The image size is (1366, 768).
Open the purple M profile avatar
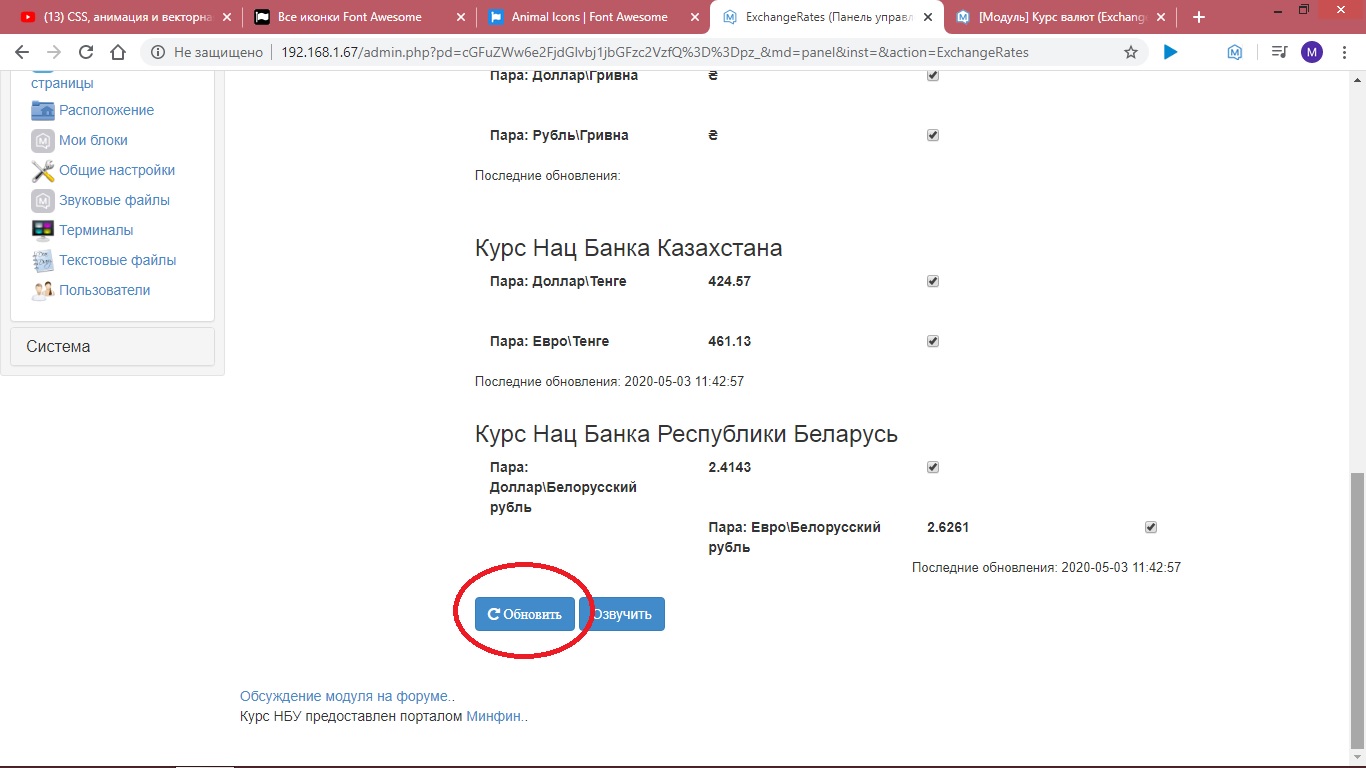(1311, 52)
